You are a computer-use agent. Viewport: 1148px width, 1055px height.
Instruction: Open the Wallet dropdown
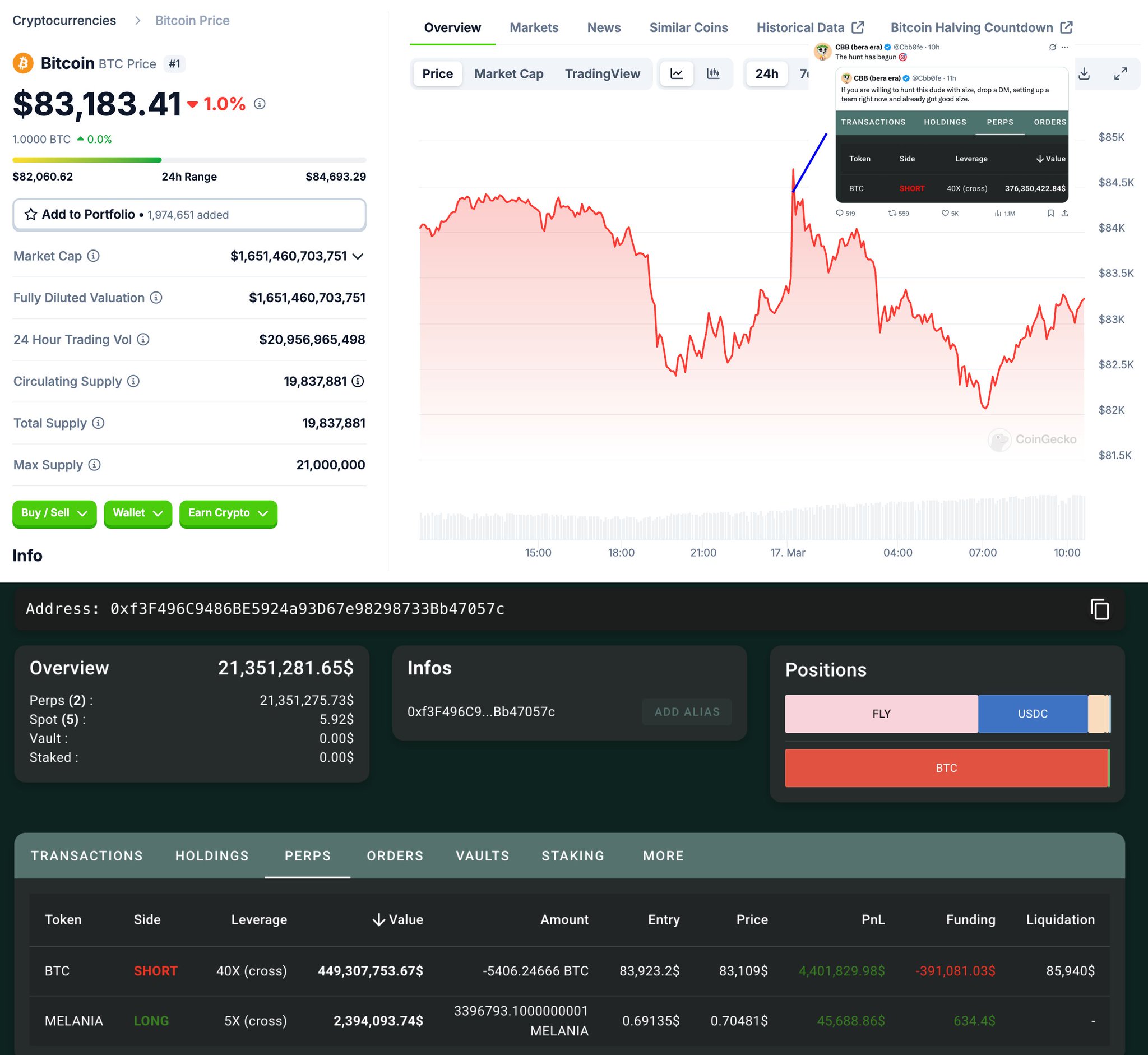point(137,513)
